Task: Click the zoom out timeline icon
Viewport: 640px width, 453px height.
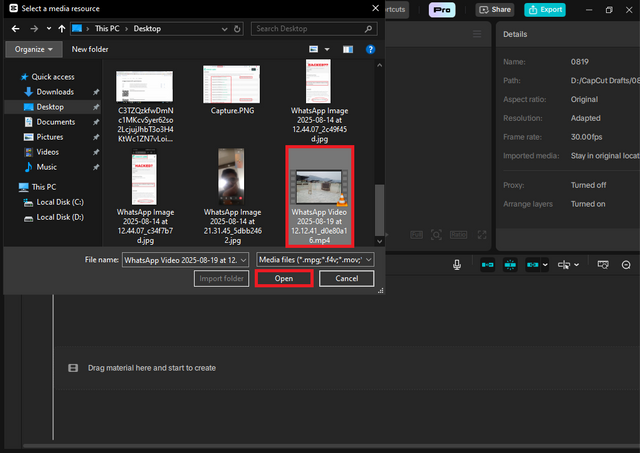Action: coord(626,265)
